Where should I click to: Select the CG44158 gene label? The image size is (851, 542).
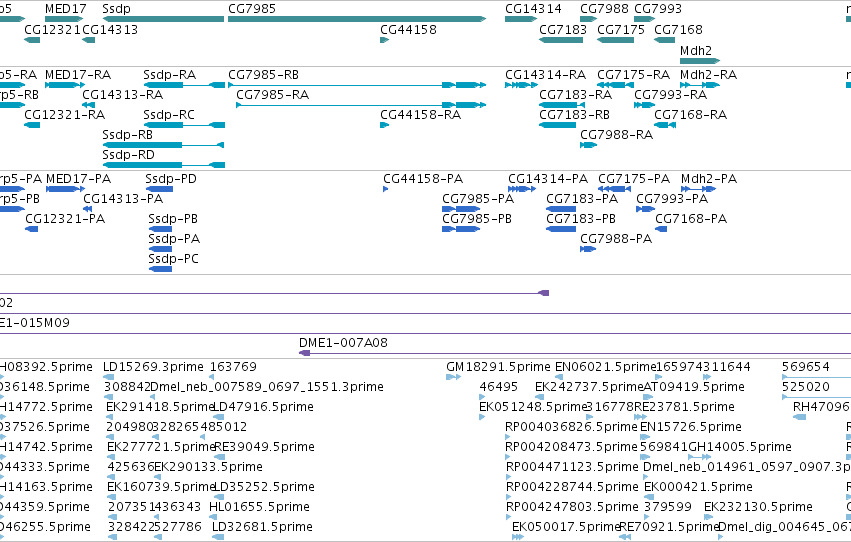(408, 30)
